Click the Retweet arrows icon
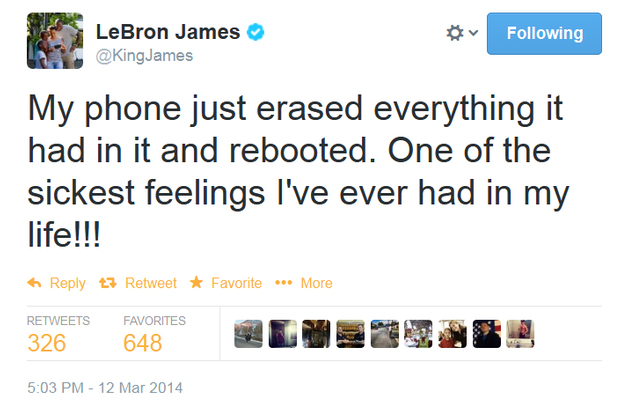This screenshot has width=620, height=400. [x=108, y=283]
